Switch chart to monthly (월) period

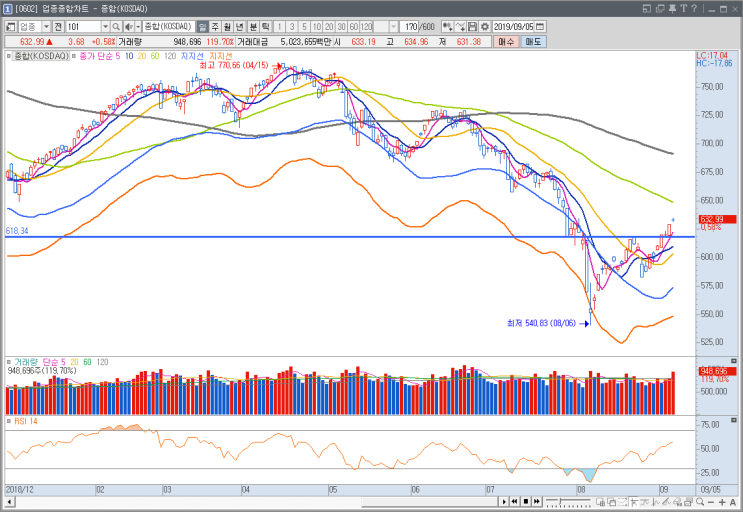pos(227,27)
